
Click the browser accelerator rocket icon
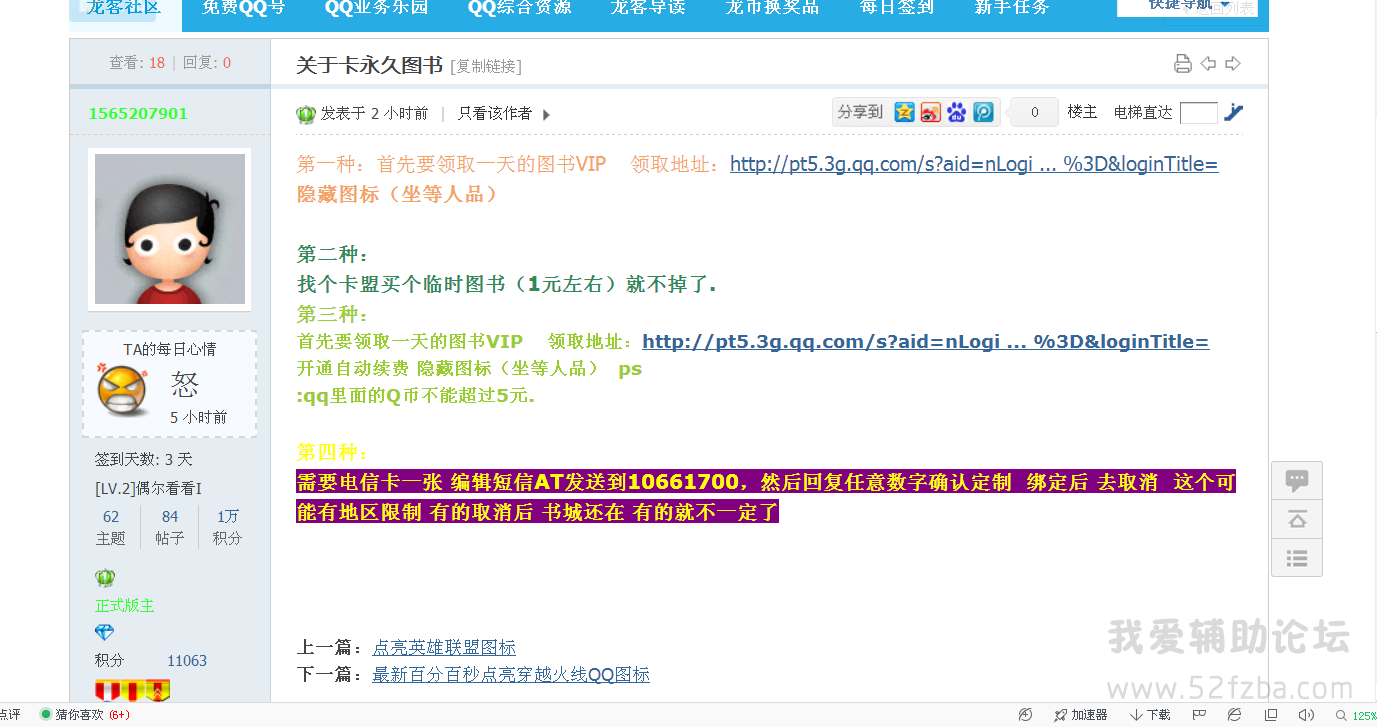coord(1061,715)
